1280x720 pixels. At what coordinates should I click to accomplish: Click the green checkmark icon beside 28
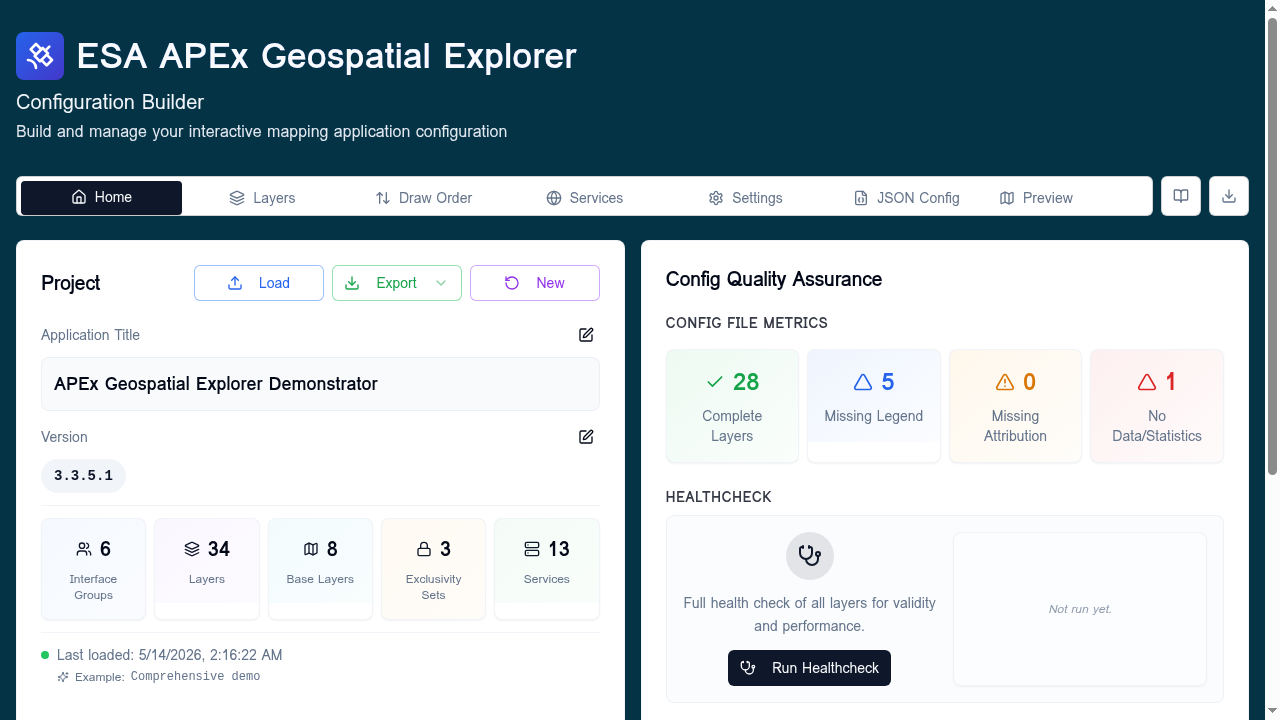(x=715, y=382)
